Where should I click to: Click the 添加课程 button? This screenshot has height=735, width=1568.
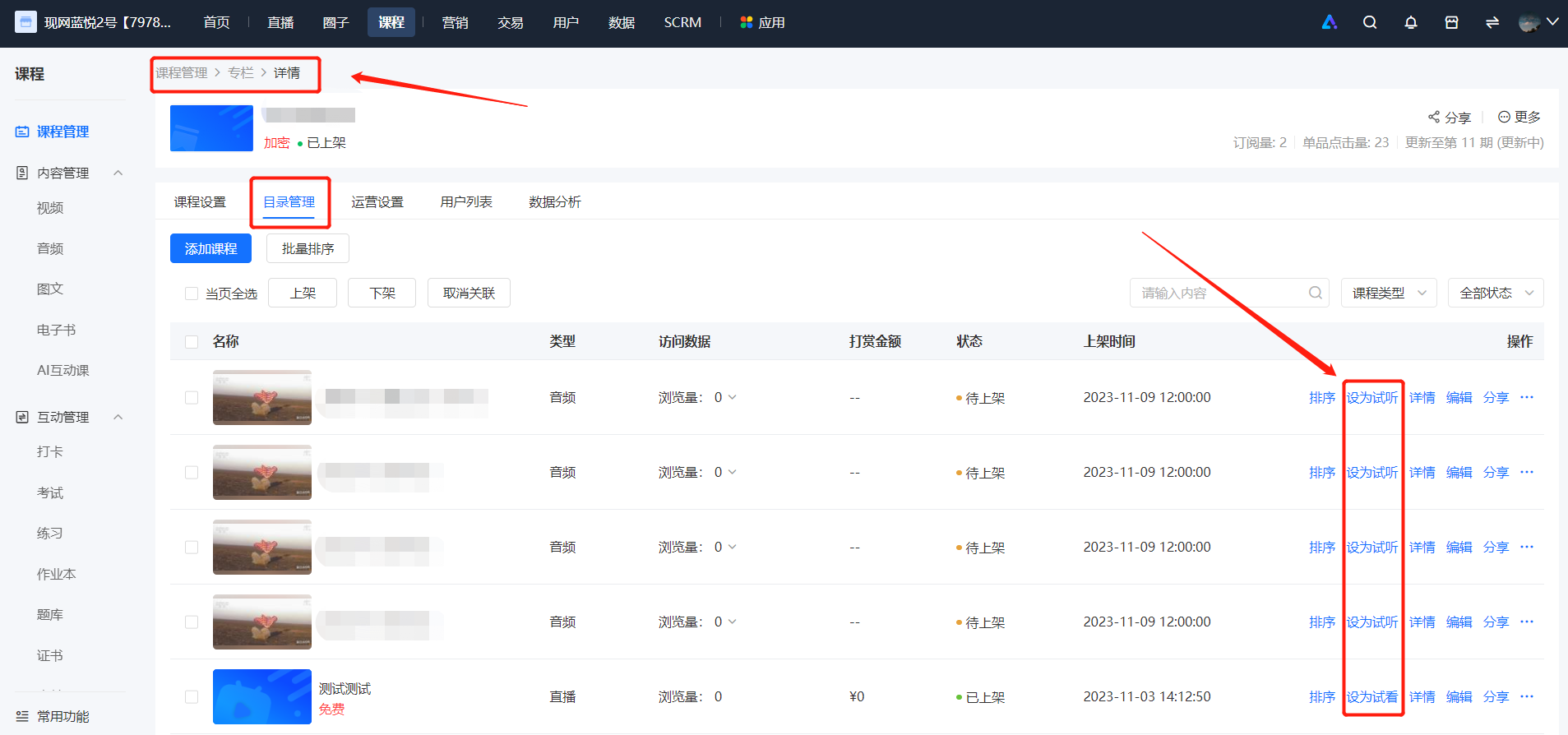coord(210,248)
